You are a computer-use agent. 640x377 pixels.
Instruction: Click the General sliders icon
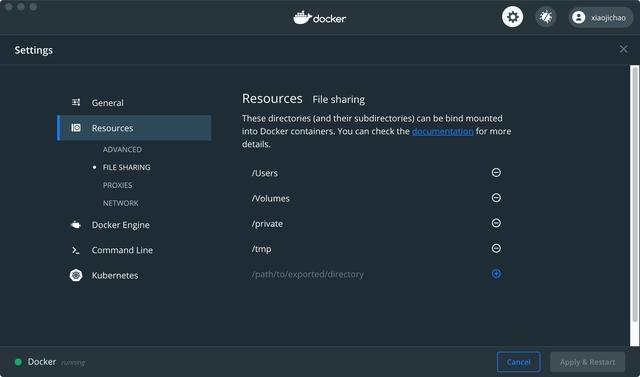(76, 102)
